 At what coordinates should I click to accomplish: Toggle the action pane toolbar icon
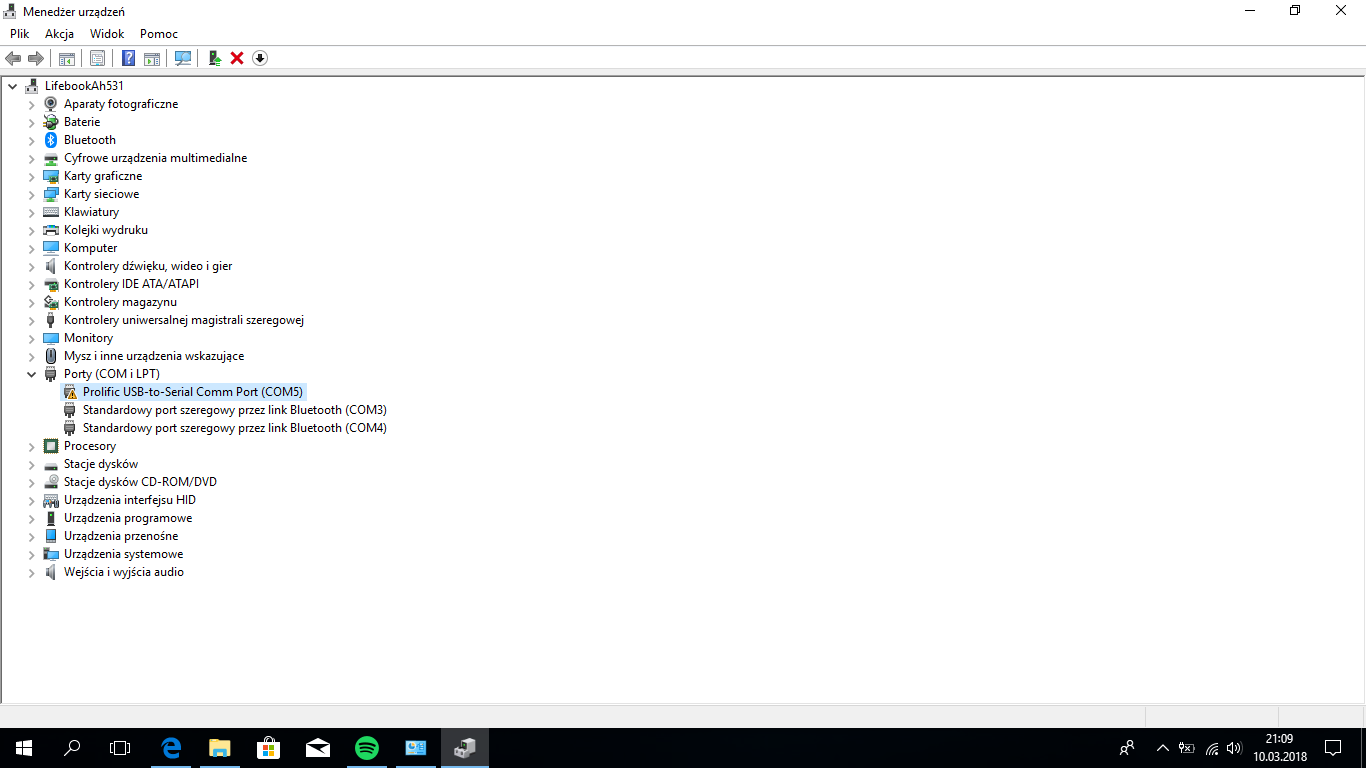[x=152, y=58]
